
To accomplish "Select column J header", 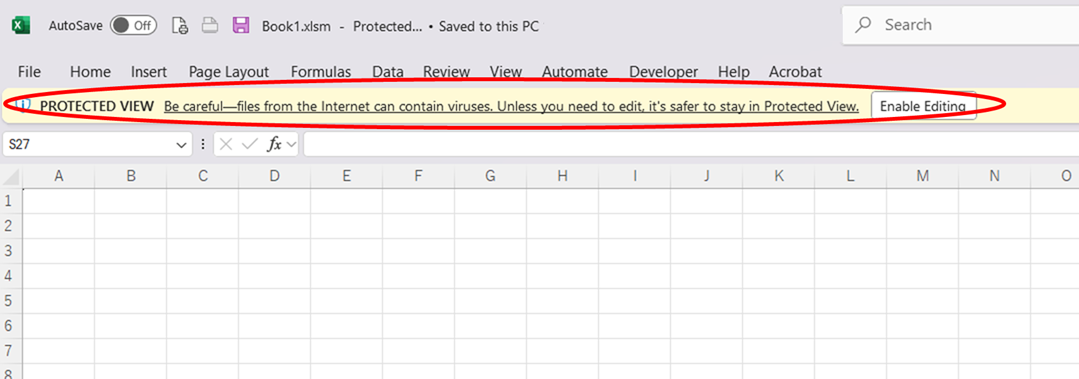I will click(707, 176).
